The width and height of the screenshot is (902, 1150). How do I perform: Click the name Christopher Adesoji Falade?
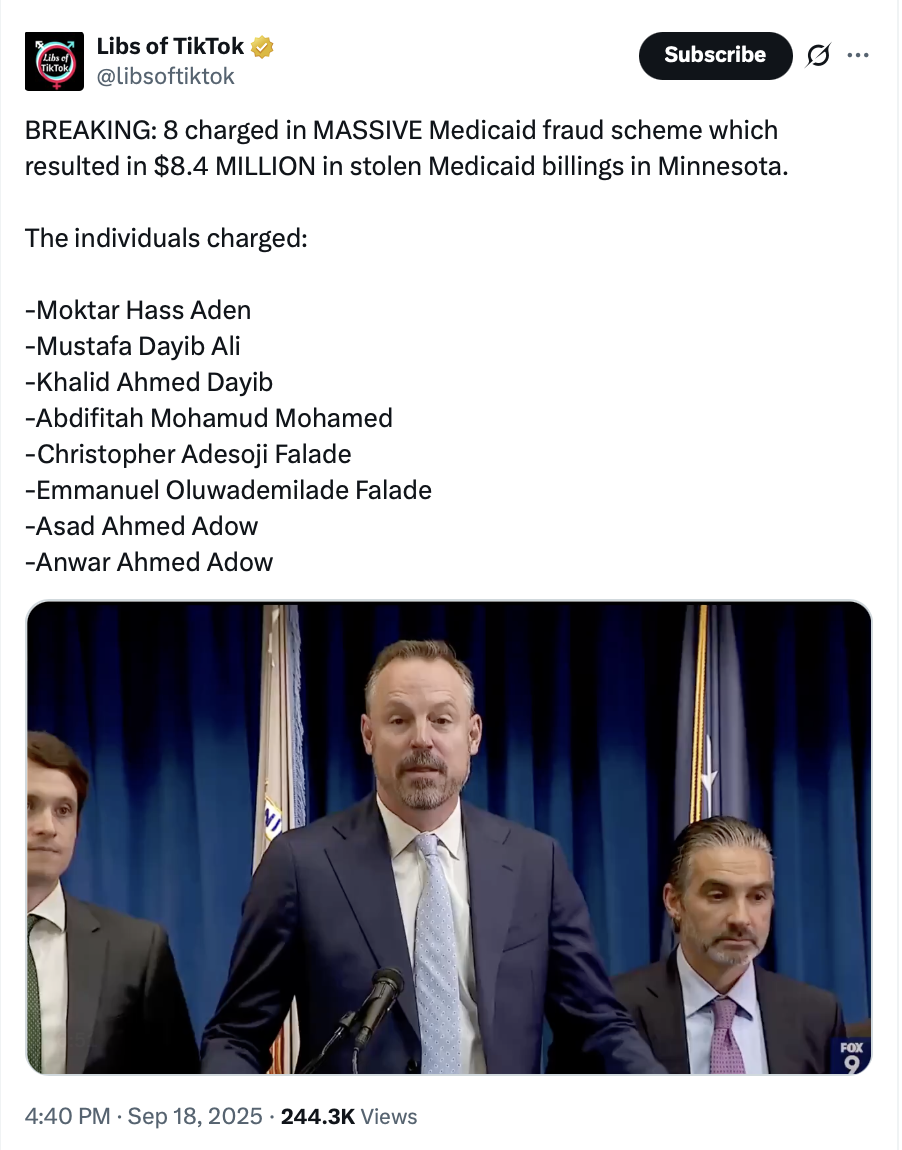click(188, 454)
